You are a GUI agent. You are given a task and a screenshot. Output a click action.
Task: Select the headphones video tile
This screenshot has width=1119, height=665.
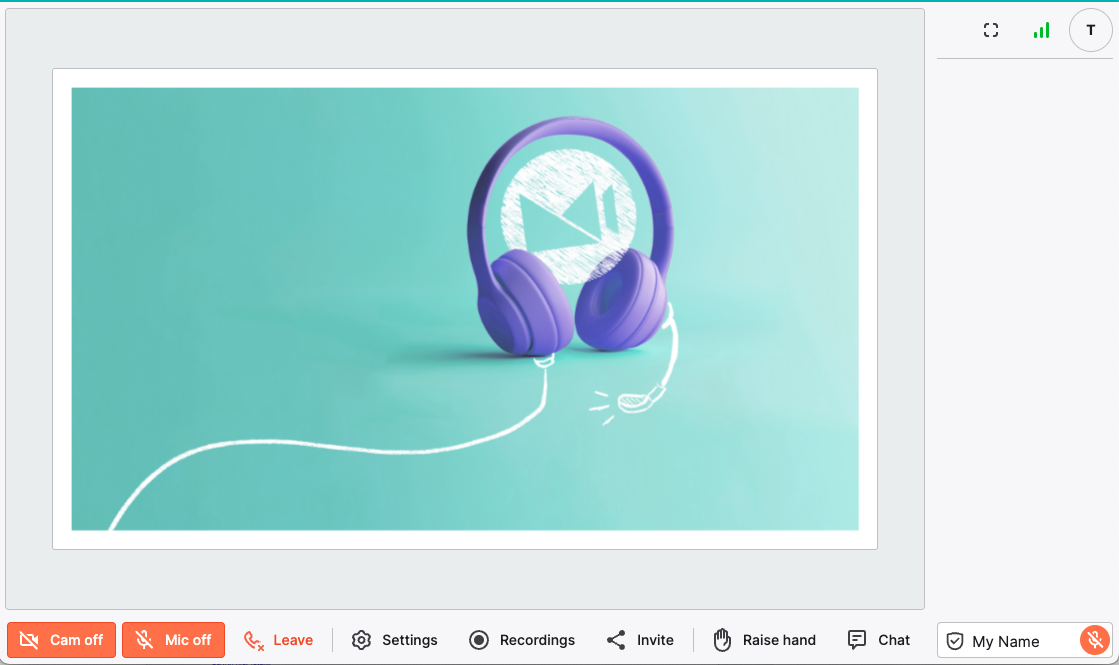coord(465,309)
